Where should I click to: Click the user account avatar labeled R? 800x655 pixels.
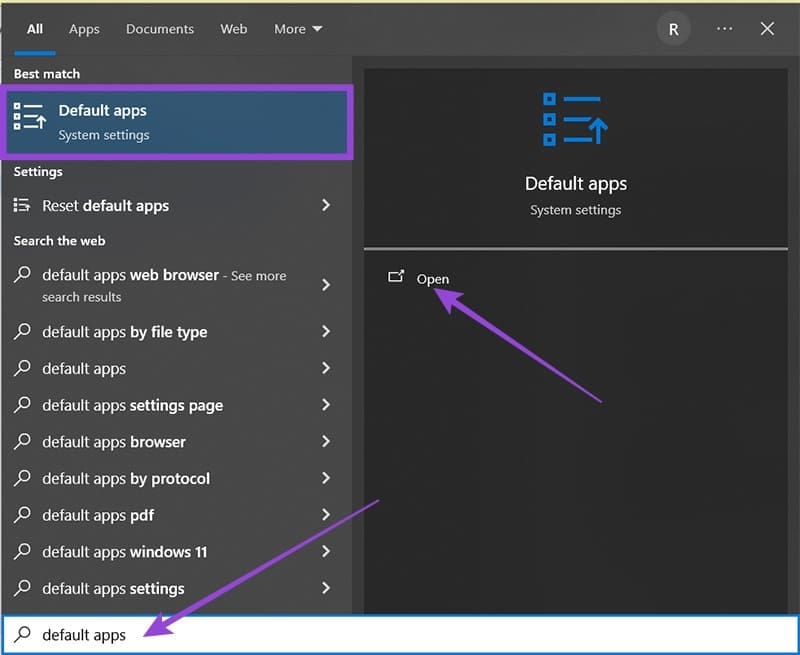coord(673,29)
